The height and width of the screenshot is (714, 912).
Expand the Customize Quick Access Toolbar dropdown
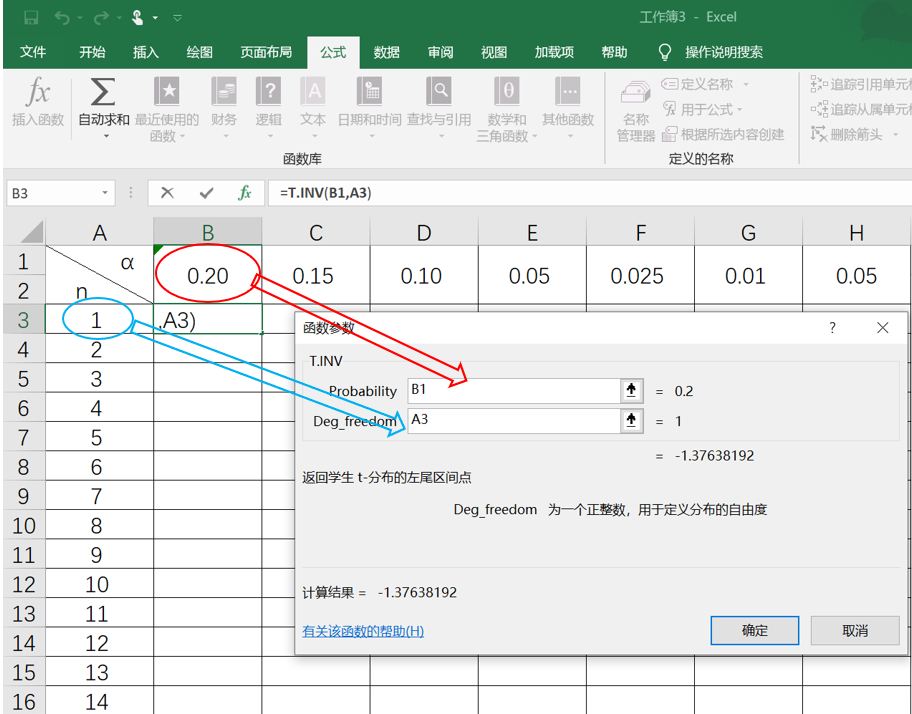pyautogui.click(x=177, y=18)
